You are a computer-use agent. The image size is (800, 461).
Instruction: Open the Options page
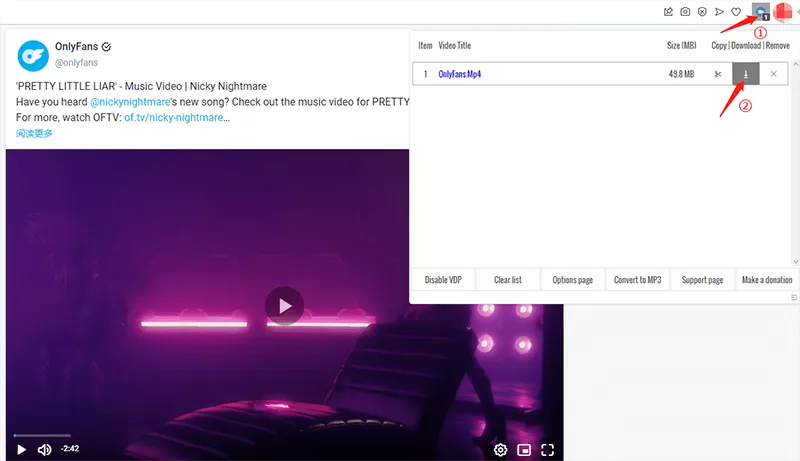(572, 280)
